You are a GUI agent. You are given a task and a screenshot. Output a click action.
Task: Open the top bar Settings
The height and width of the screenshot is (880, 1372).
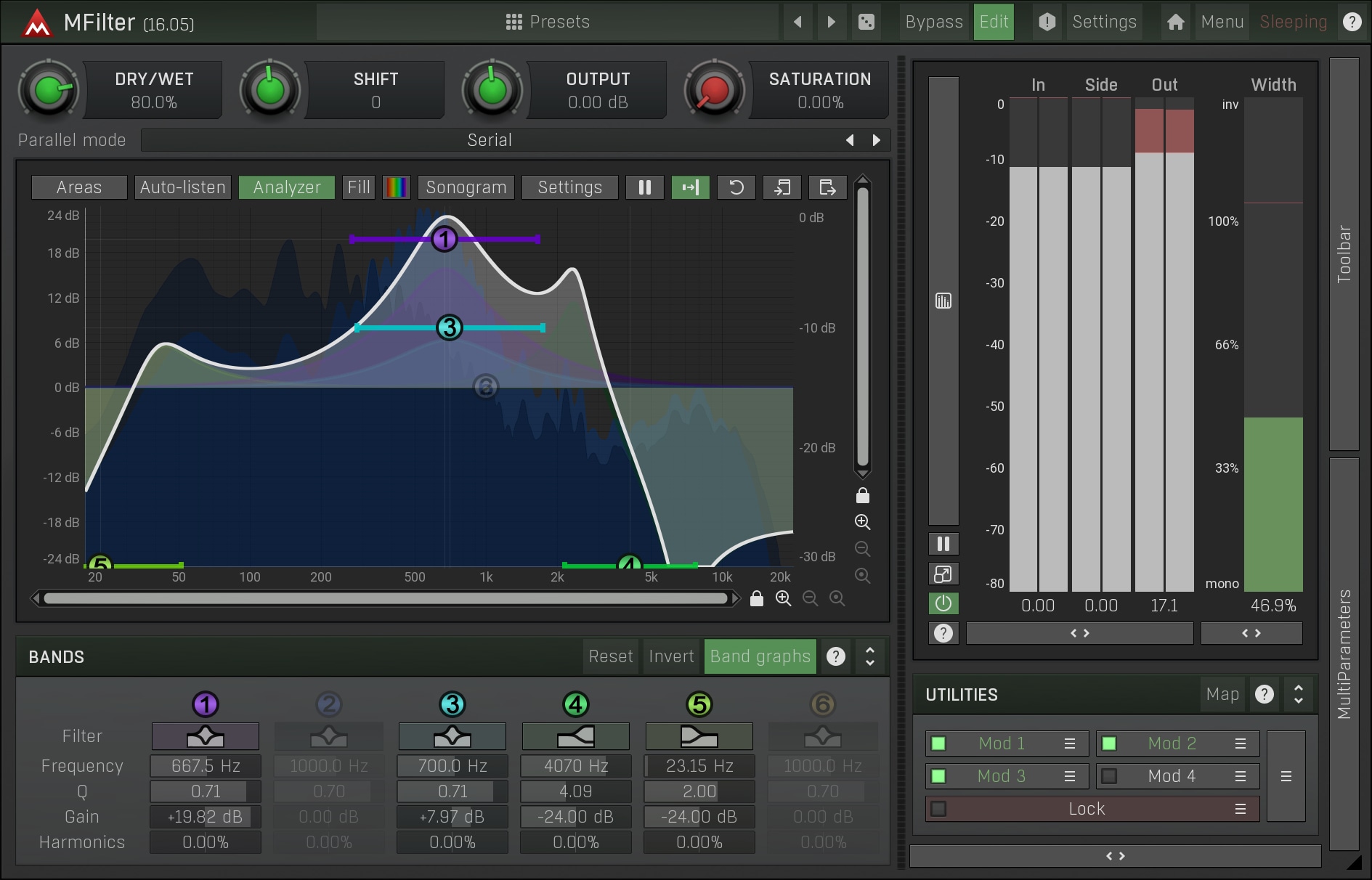click(1104, 22)
